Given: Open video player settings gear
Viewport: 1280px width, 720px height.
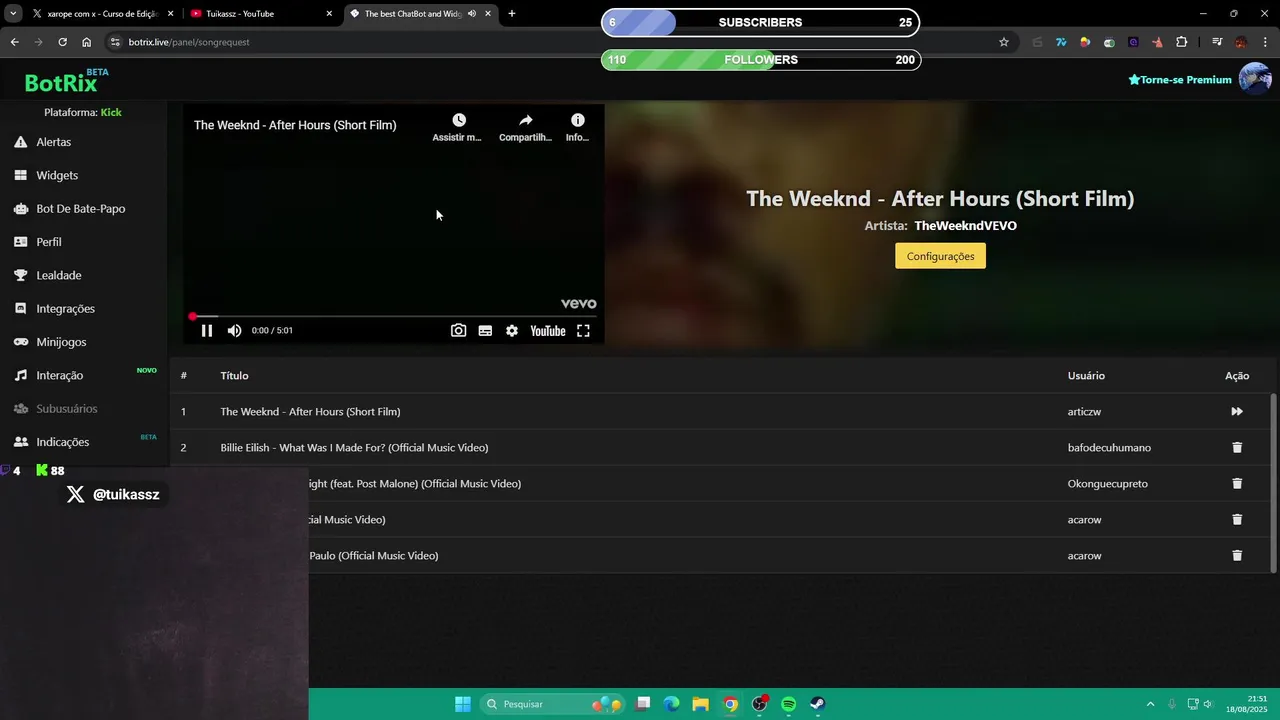Looking at the screenshot, I should [512, 331].
